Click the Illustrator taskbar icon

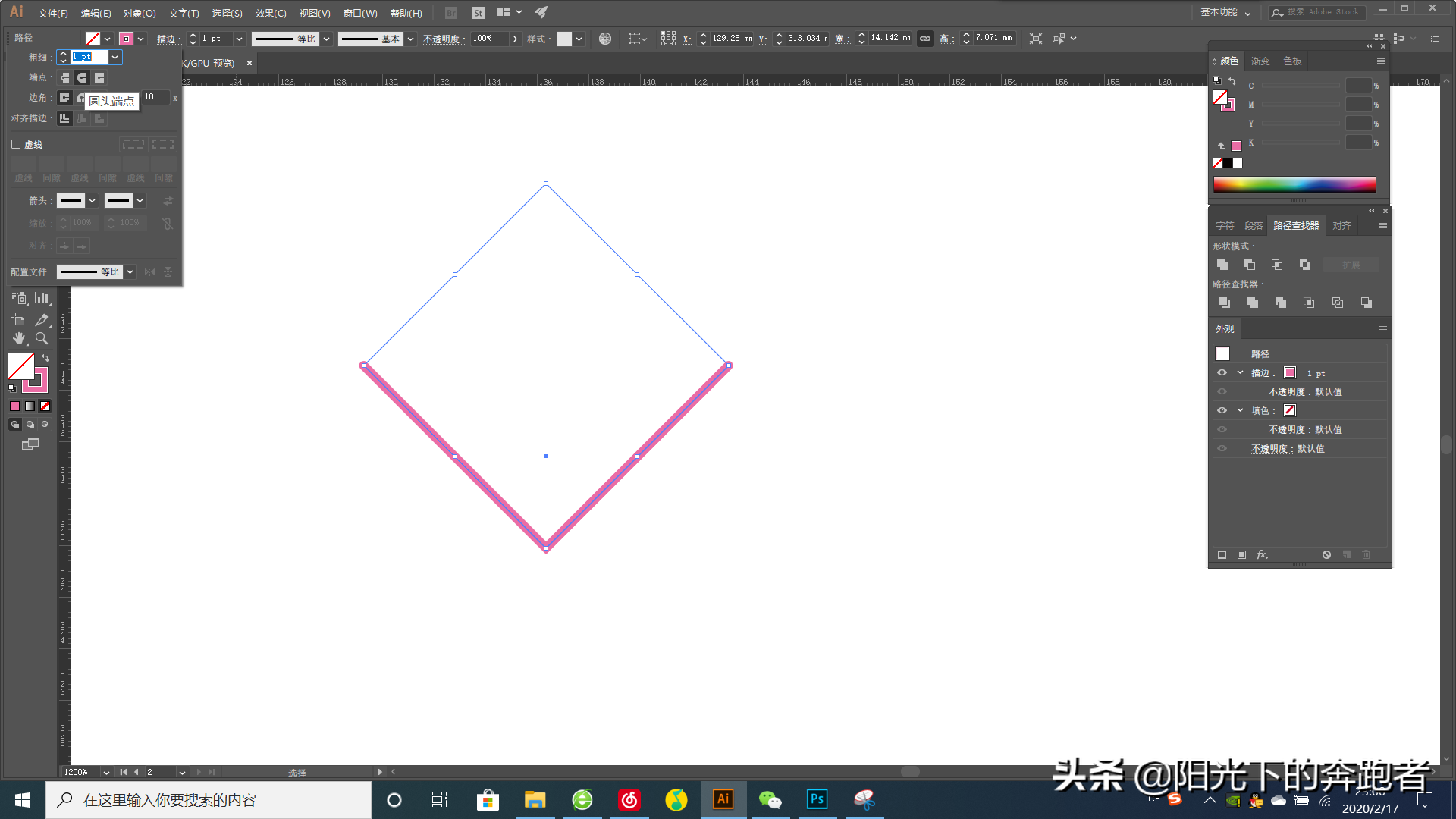pos(723,799)
